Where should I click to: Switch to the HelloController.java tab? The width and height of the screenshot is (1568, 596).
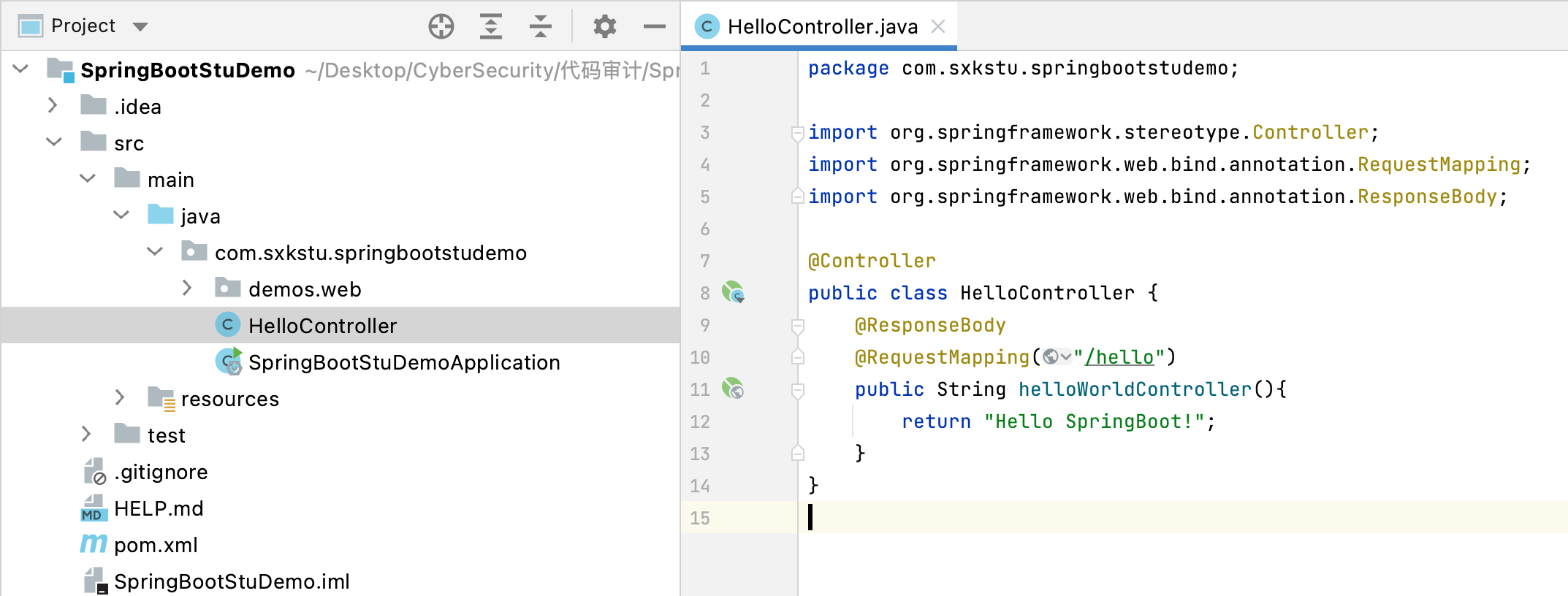[821, 27]
